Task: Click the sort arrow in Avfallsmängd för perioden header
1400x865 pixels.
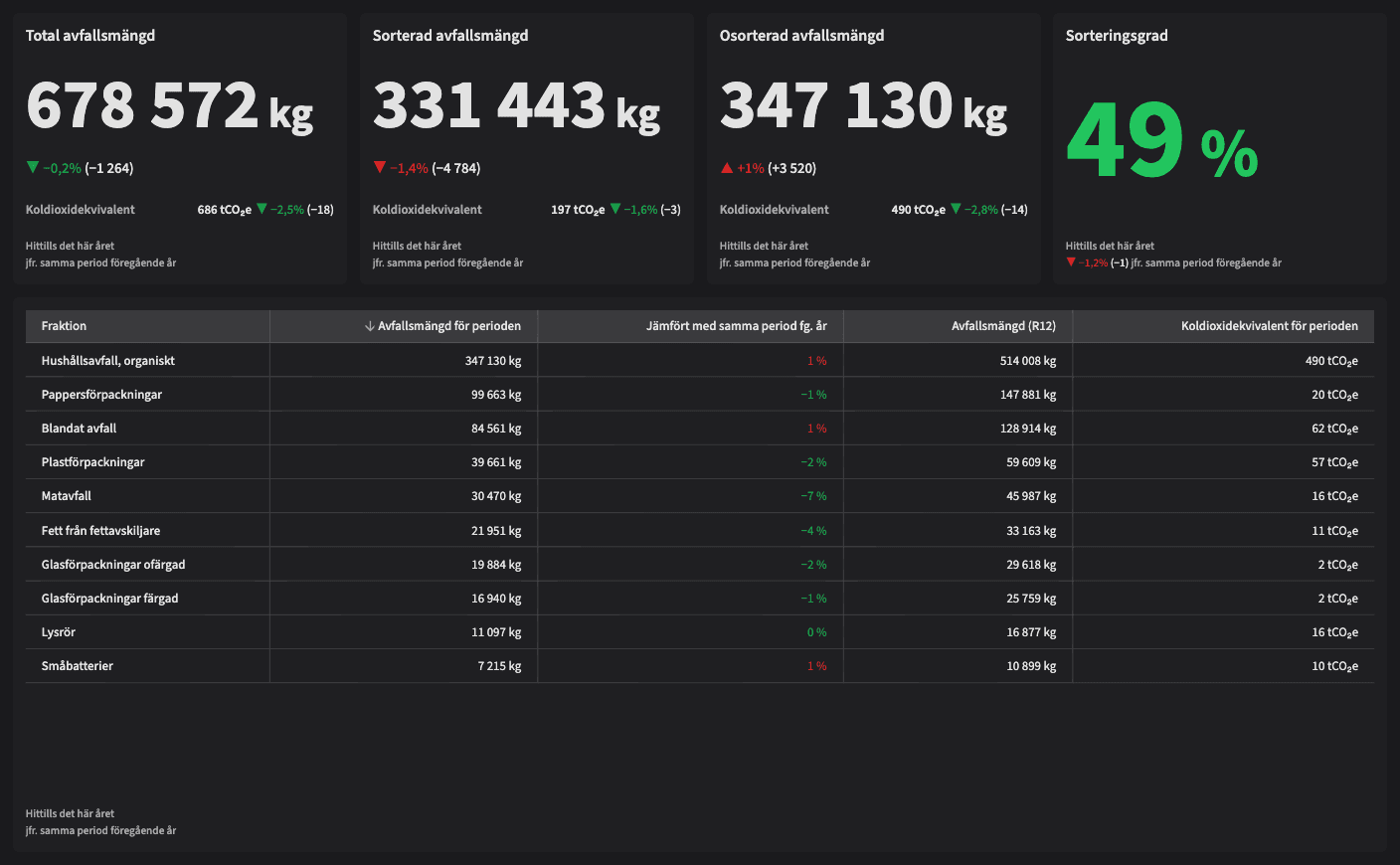Action: tap(370, 326)
